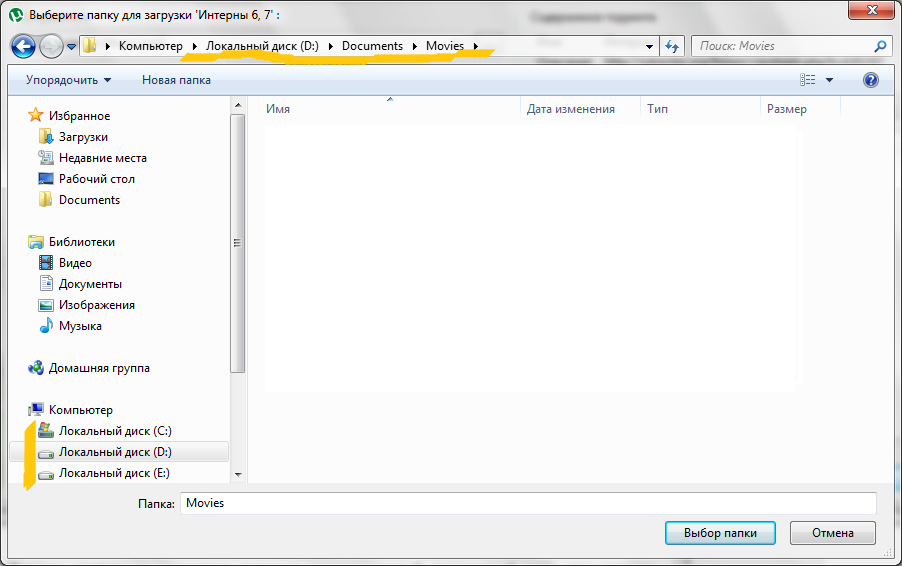Open the Музыка library
This screenshot has width=902, height=566.
coord(80,326)
